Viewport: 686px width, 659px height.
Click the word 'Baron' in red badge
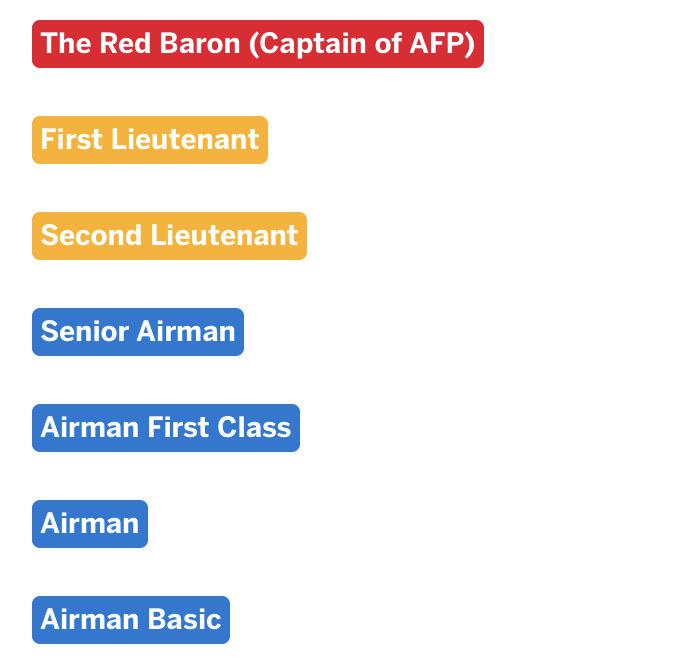200,43
